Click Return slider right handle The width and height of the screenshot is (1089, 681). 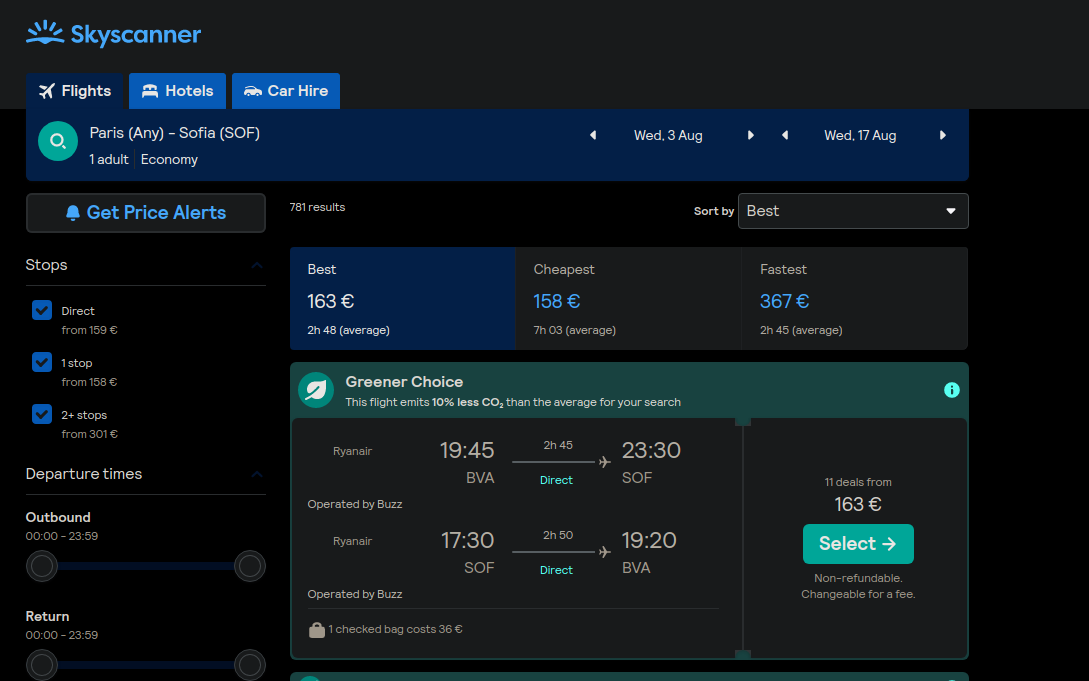(249, 665)
